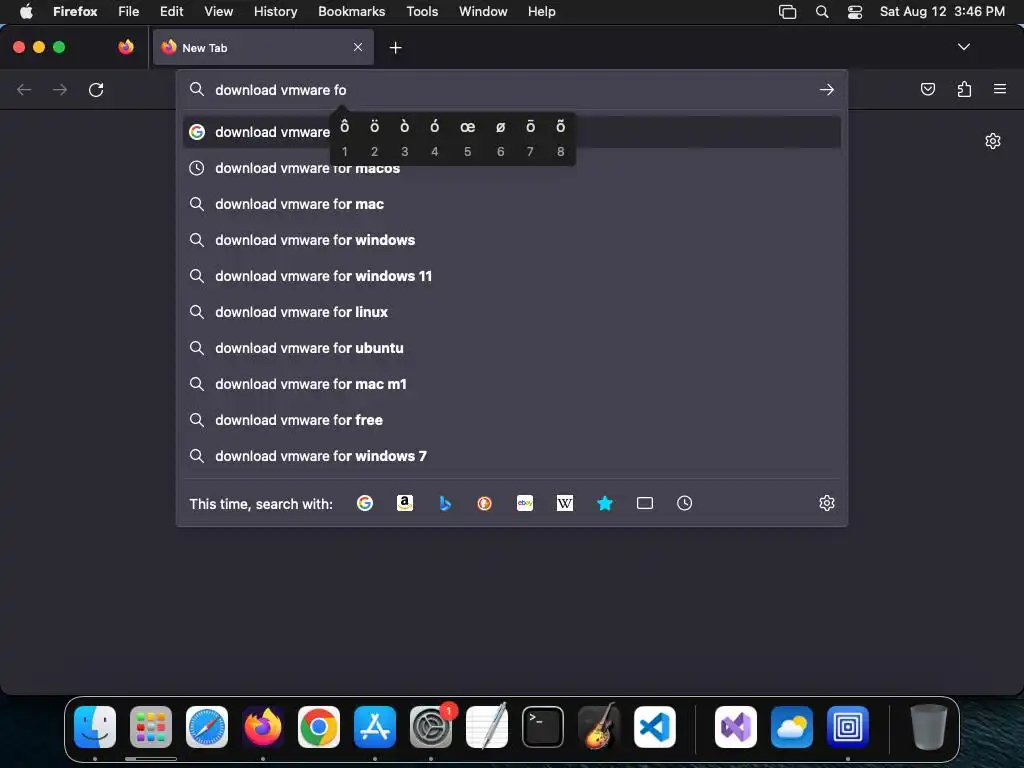
Task: Expand the list all tabs chevron
Action: click(x=964, y=47)
